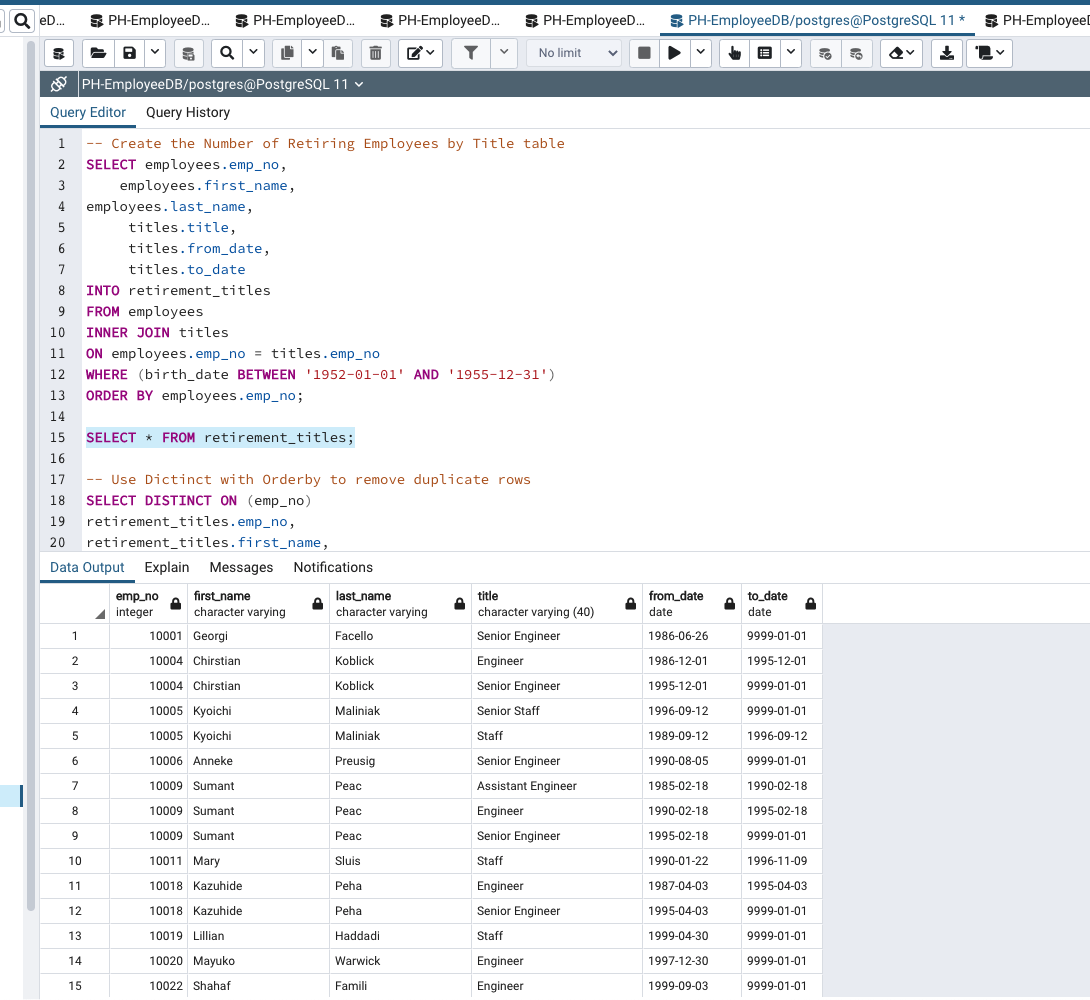Screen dimensions: 1090x1000
Task: Click the lock icon on last_name column
Action: pos(459,604)
